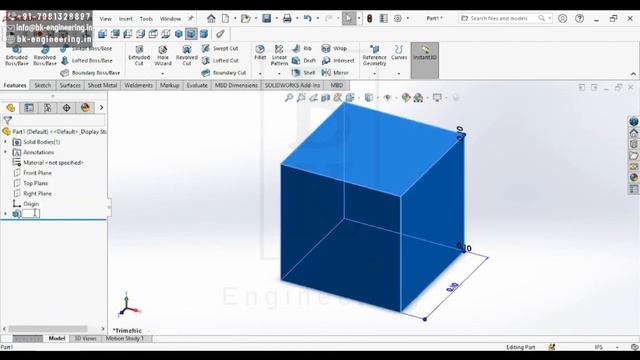Click the Rebuild traffic light icon

[x=369, y=18]
